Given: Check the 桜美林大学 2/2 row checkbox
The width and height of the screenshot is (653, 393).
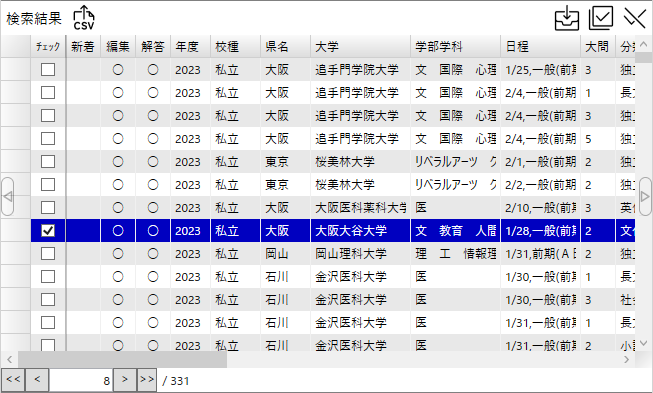Looking at the screenshot, I should pos(48,184).
